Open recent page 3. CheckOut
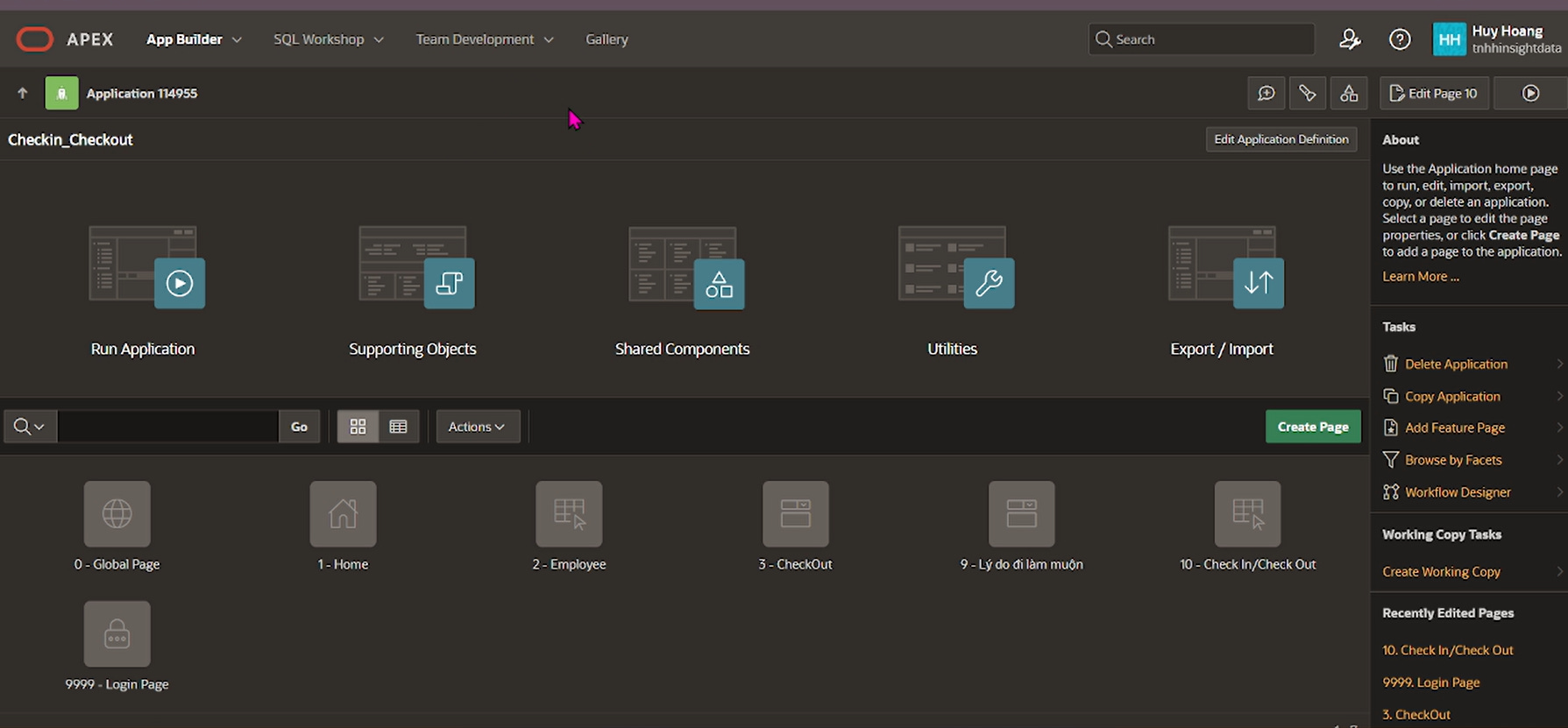Screen dimensions: 1568x728 coord(1416,715)
